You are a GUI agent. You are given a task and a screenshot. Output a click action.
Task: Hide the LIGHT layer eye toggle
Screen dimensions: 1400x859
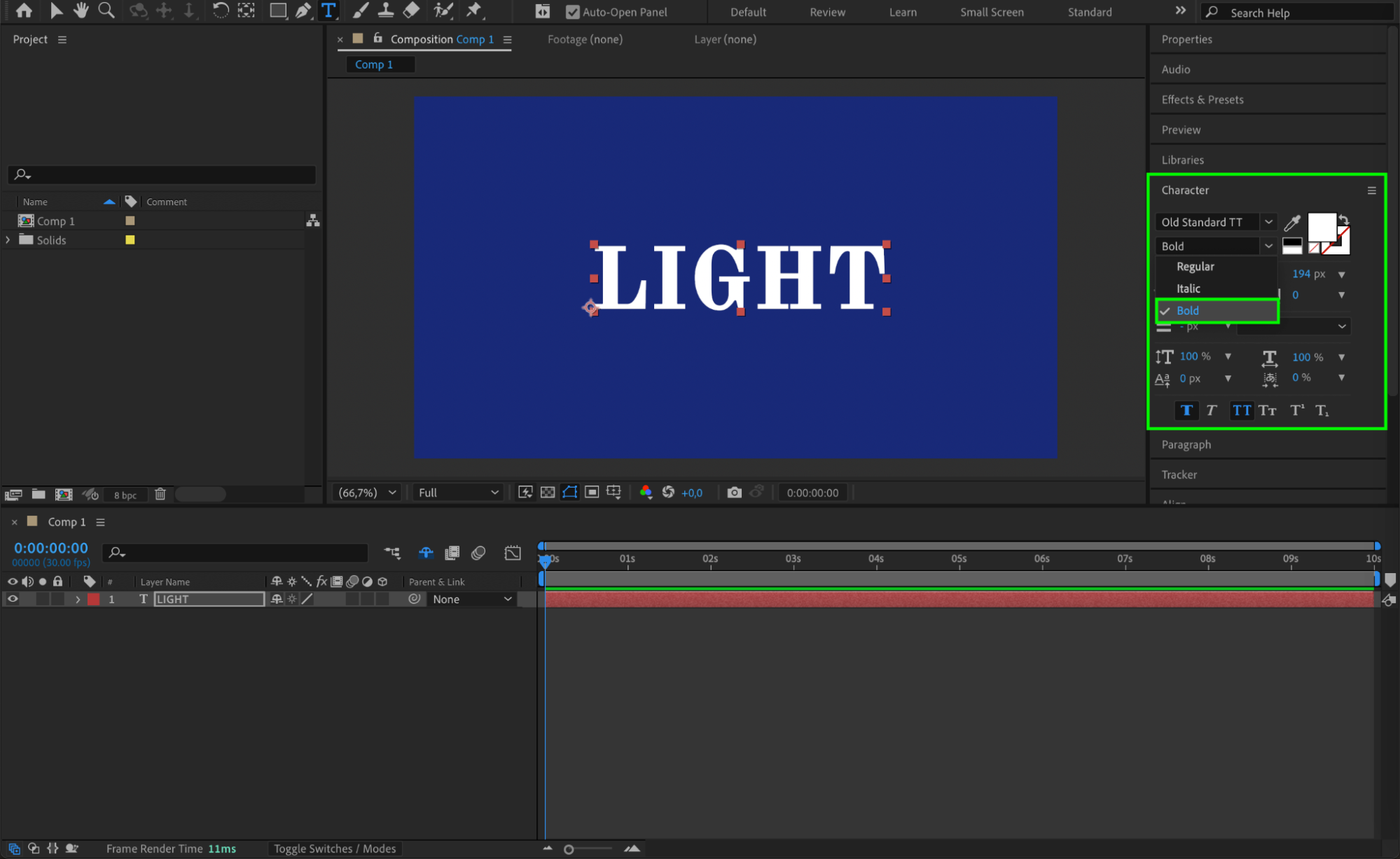[x=13, y=599]
